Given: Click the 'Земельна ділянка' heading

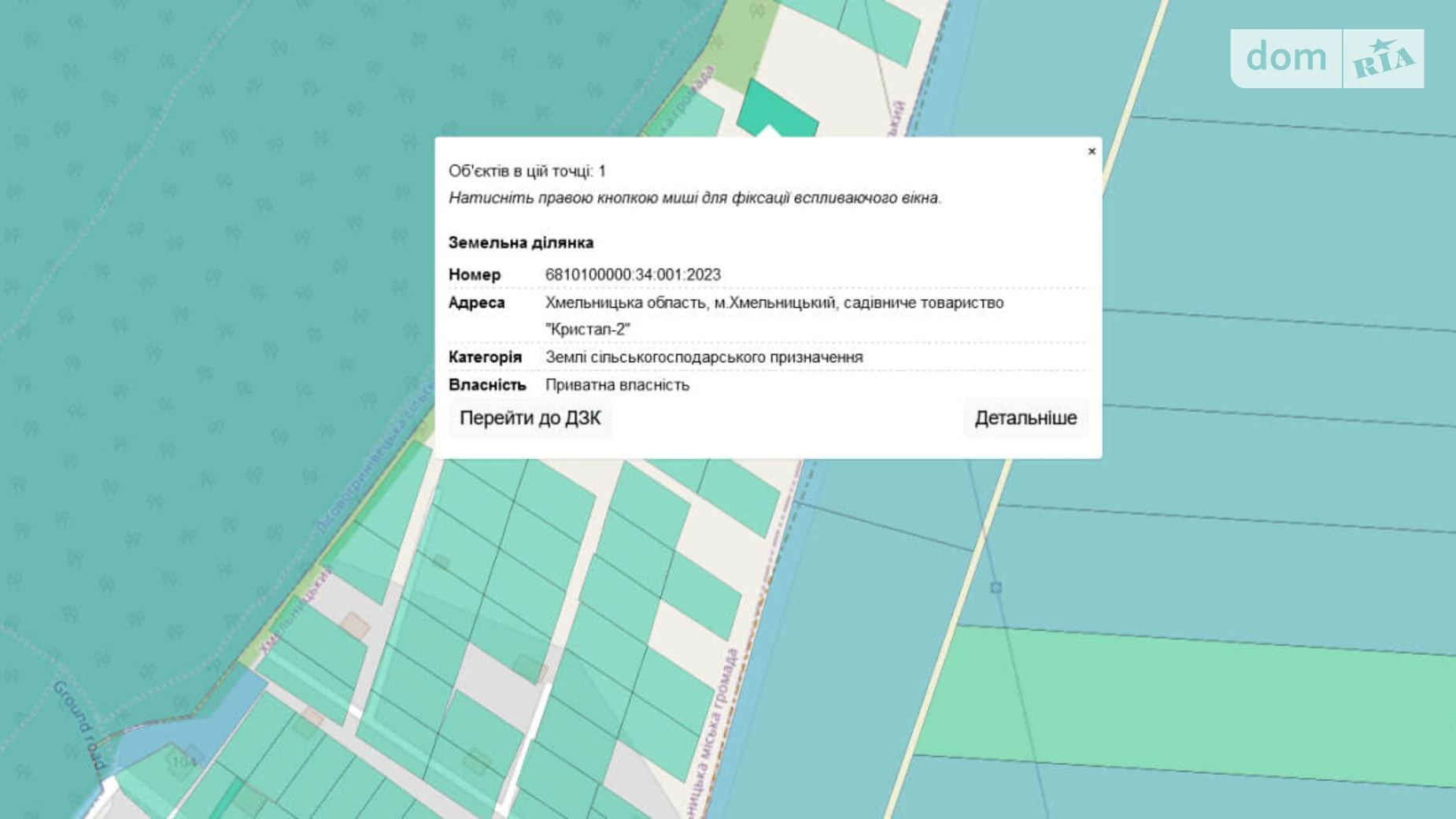Looking at the screenshot, I should (x=520, y=243).
